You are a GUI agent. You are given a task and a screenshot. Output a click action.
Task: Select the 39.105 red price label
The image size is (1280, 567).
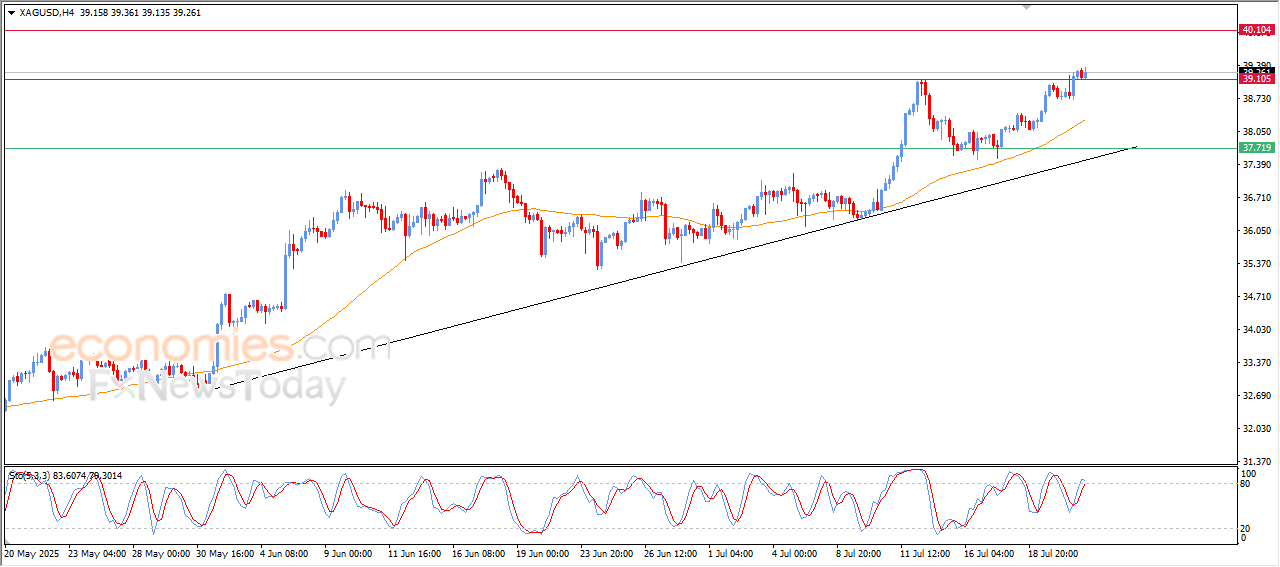1255,78
